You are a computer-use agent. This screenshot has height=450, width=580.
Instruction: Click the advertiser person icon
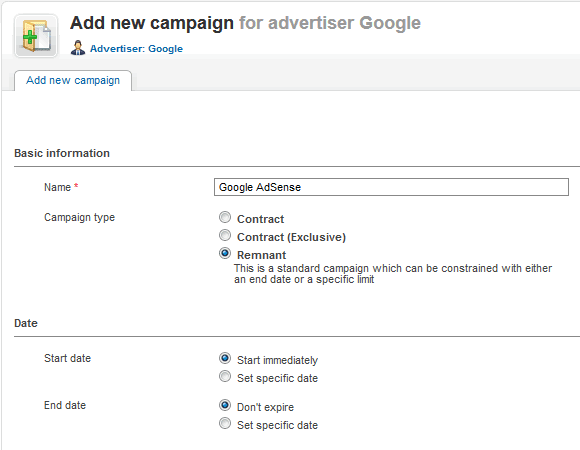coord(78,48)
